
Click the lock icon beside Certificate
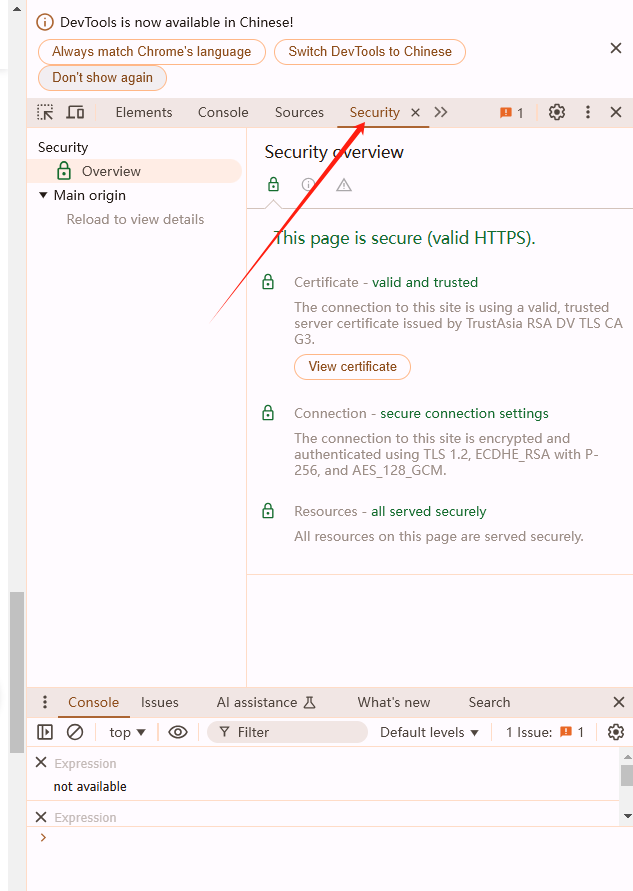tap(268, 282)
